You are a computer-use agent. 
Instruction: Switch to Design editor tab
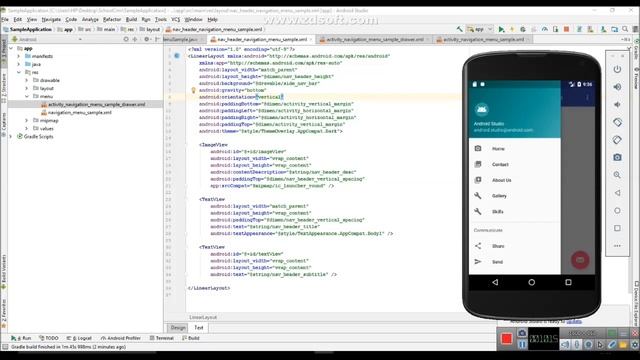(178, 327)
